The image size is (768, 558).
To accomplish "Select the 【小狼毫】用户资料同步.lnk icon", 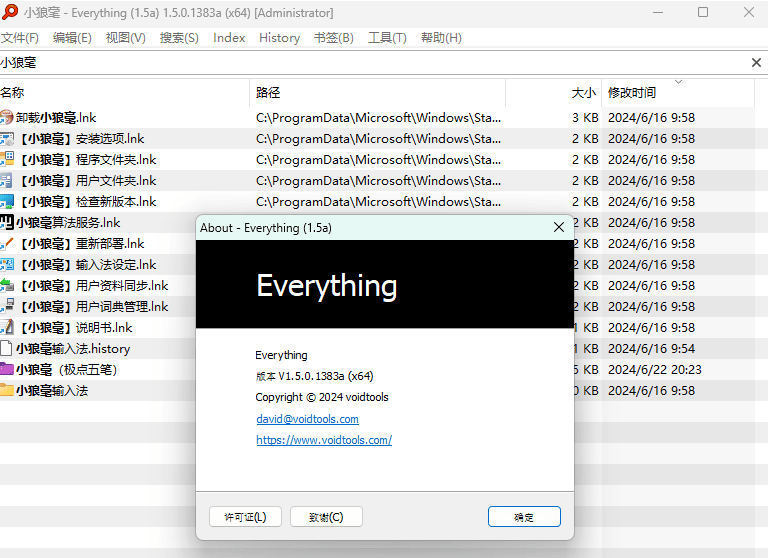I will (7, 286).
